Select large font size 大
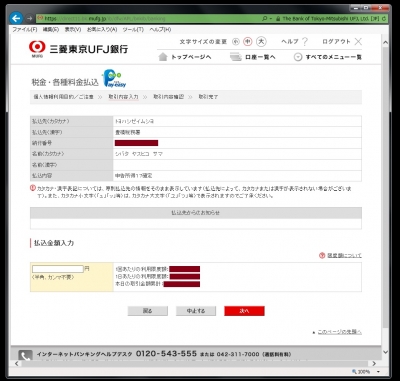Viewport: 400px width, 381px height. coord(262,41)
